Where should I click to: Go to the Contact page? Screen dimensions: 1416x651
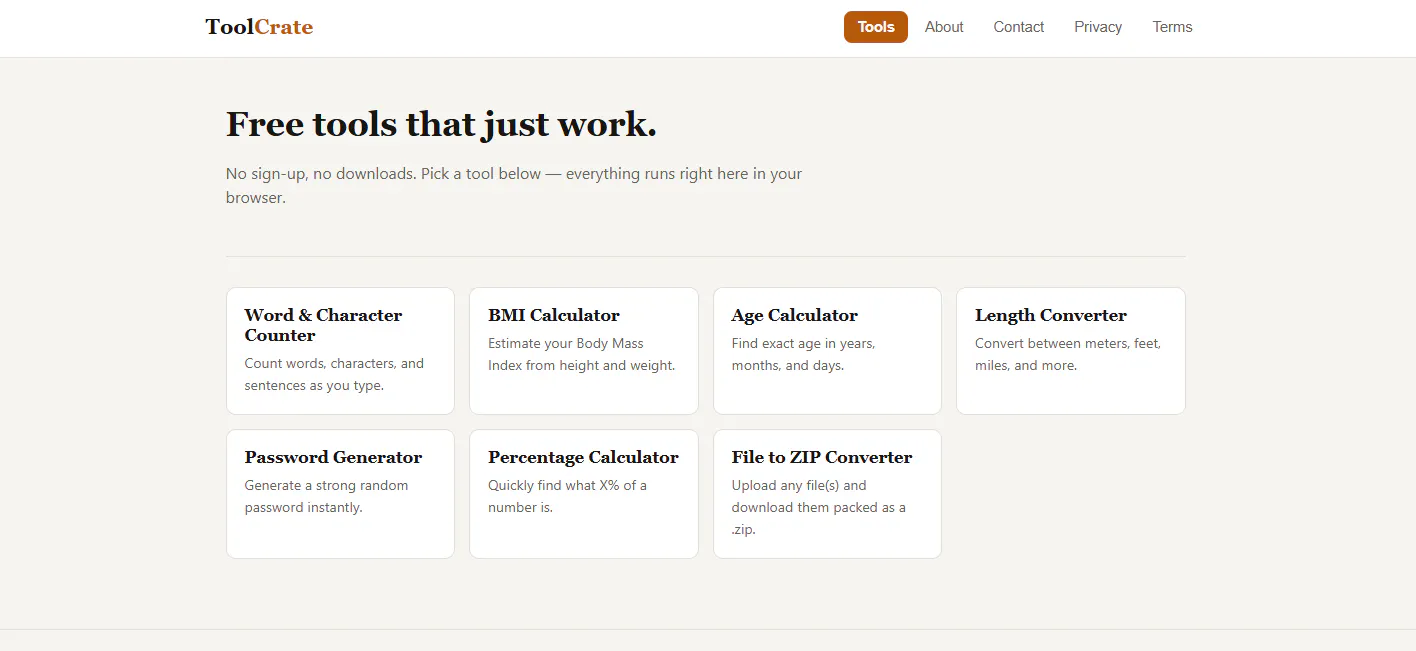tap(1019, 27)
